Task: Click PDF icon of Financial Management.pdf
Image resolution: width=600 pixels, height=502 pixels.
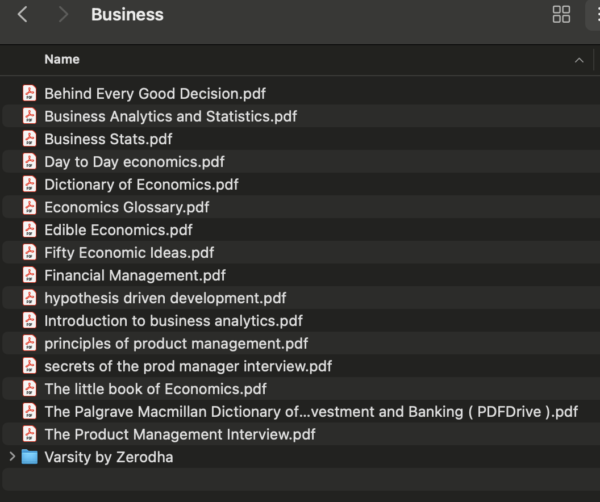Action: pyautogui.click(x=29, y=275)
